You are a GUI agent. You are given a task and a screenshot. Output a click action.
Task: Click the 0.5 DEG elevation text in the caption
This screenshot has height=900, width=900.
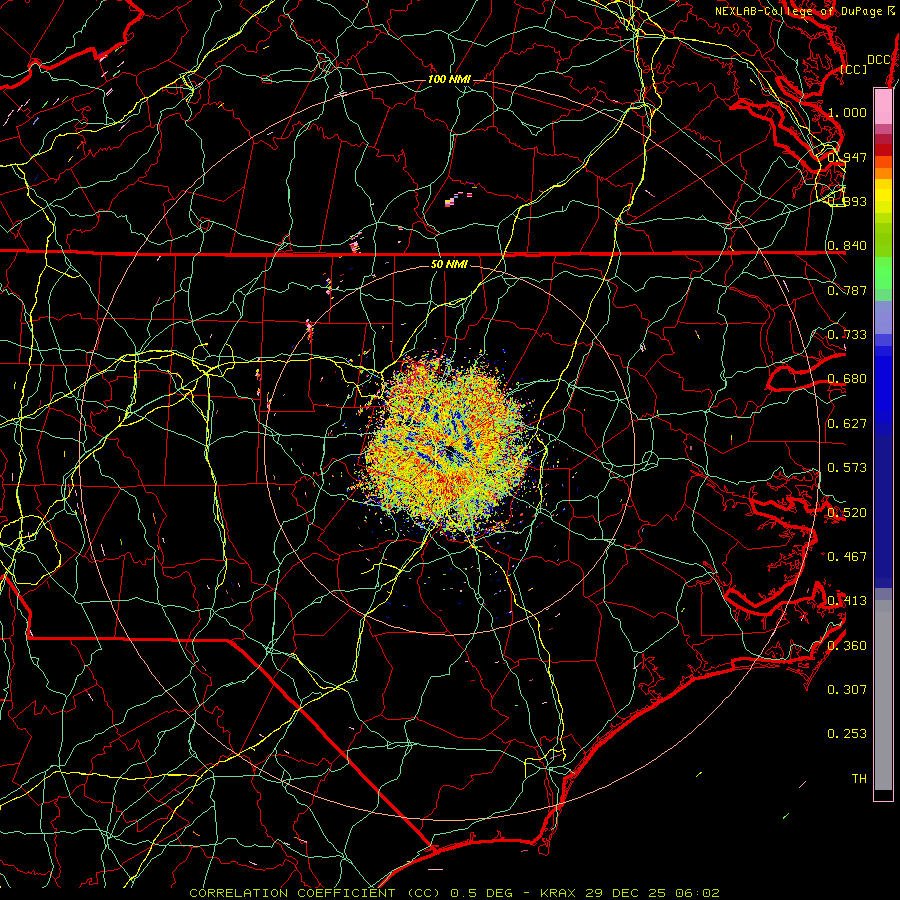[x=480, y=893]
